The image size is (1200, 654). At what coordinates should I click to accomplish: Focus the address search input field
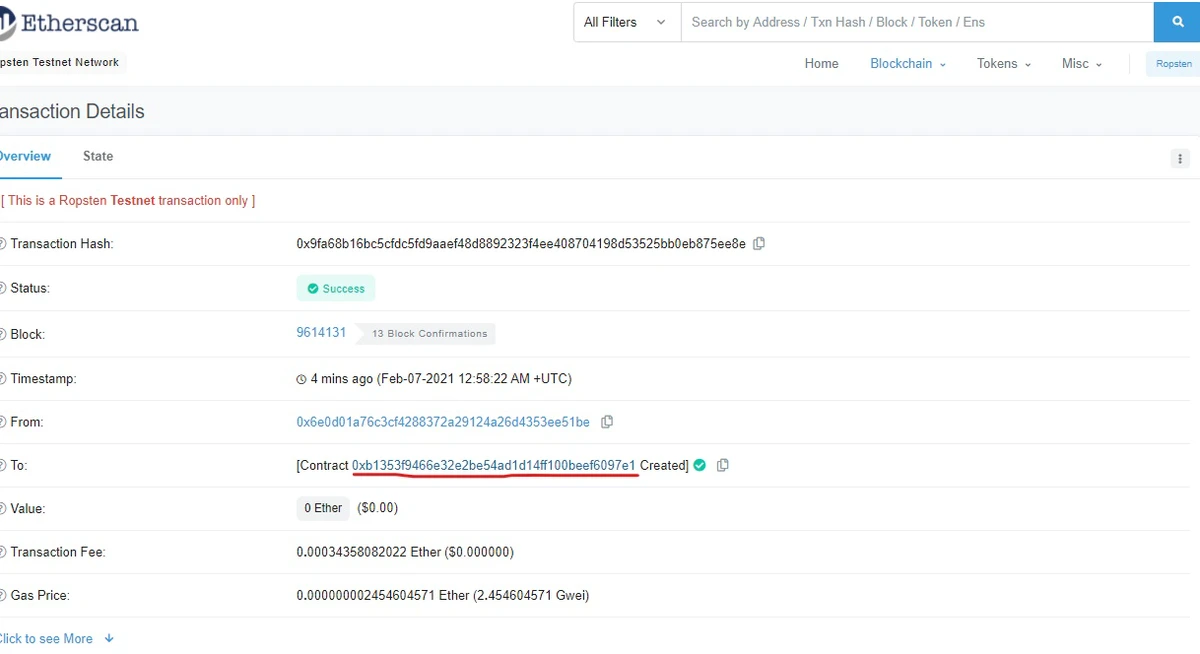(915, 22)
